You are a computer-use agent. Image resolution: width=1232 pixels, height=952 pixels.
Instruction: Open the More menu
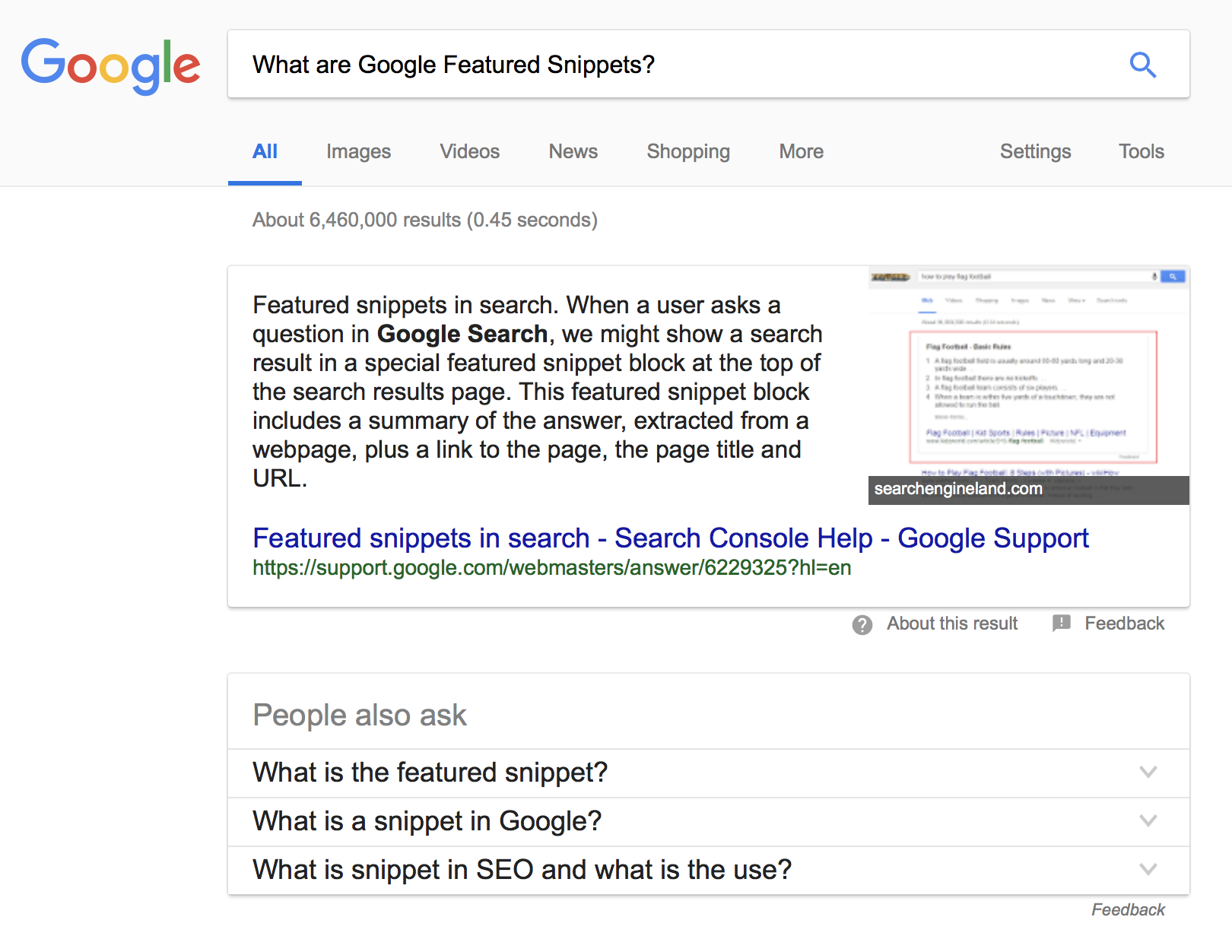pyautogui.click(x=802, y=151)
